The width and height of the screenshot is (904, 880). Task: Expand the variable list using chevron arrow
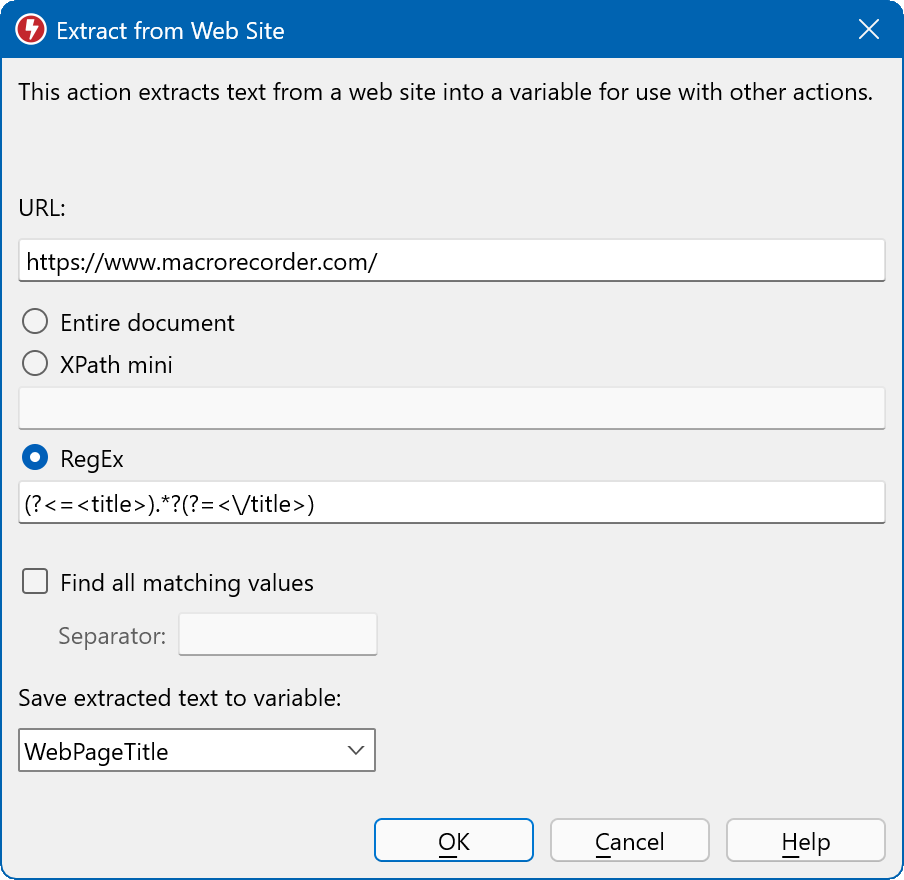[354, 751]
